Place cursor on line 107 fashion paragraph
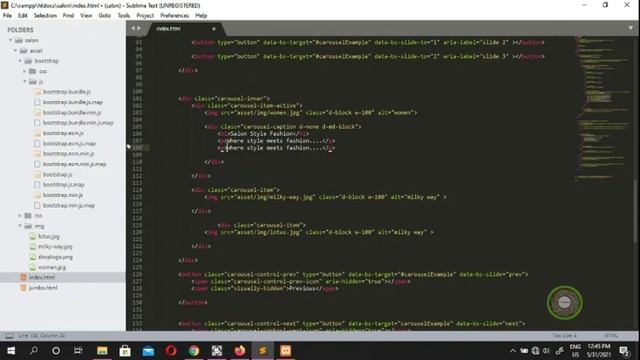Image resolution: width=640 pixels, height=360 pixels. point(276,141)
